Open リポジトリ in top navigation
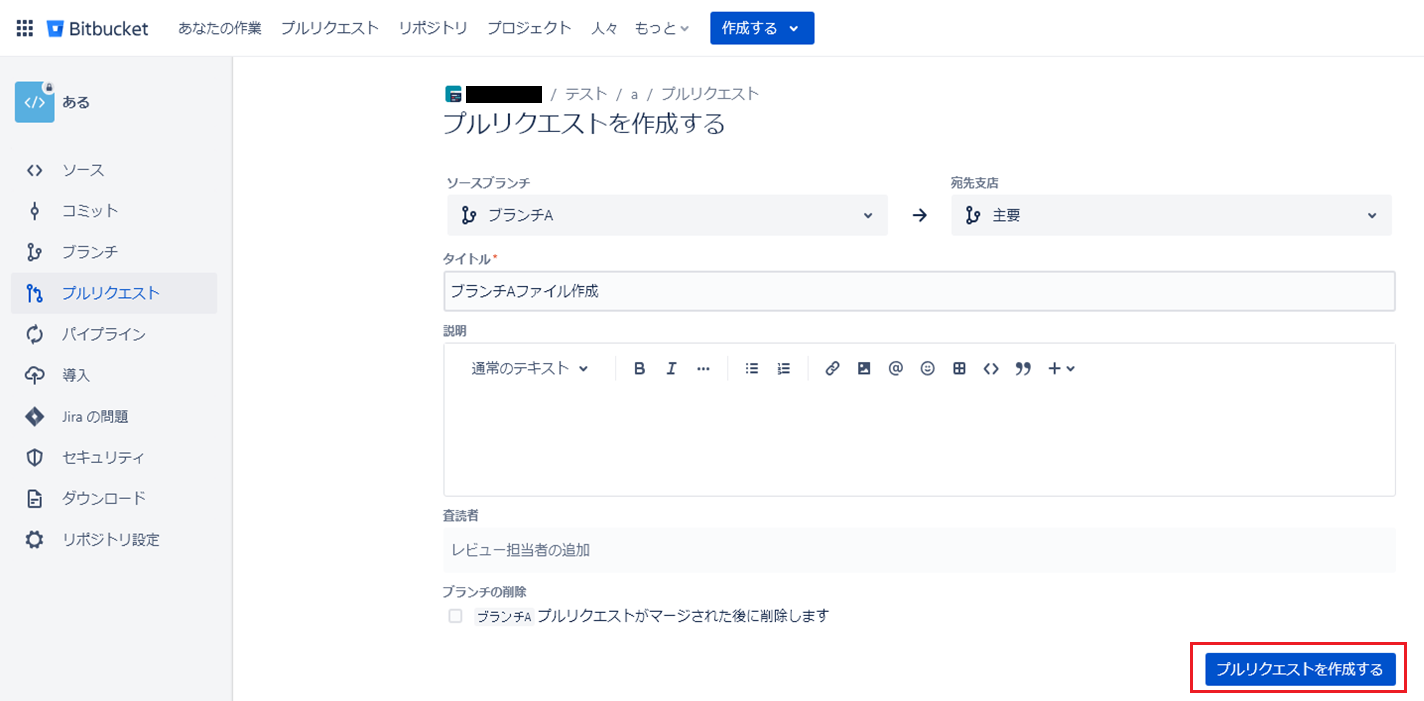Image resolution: width=1424 pixels, height=701 pixels. point(433,28)
